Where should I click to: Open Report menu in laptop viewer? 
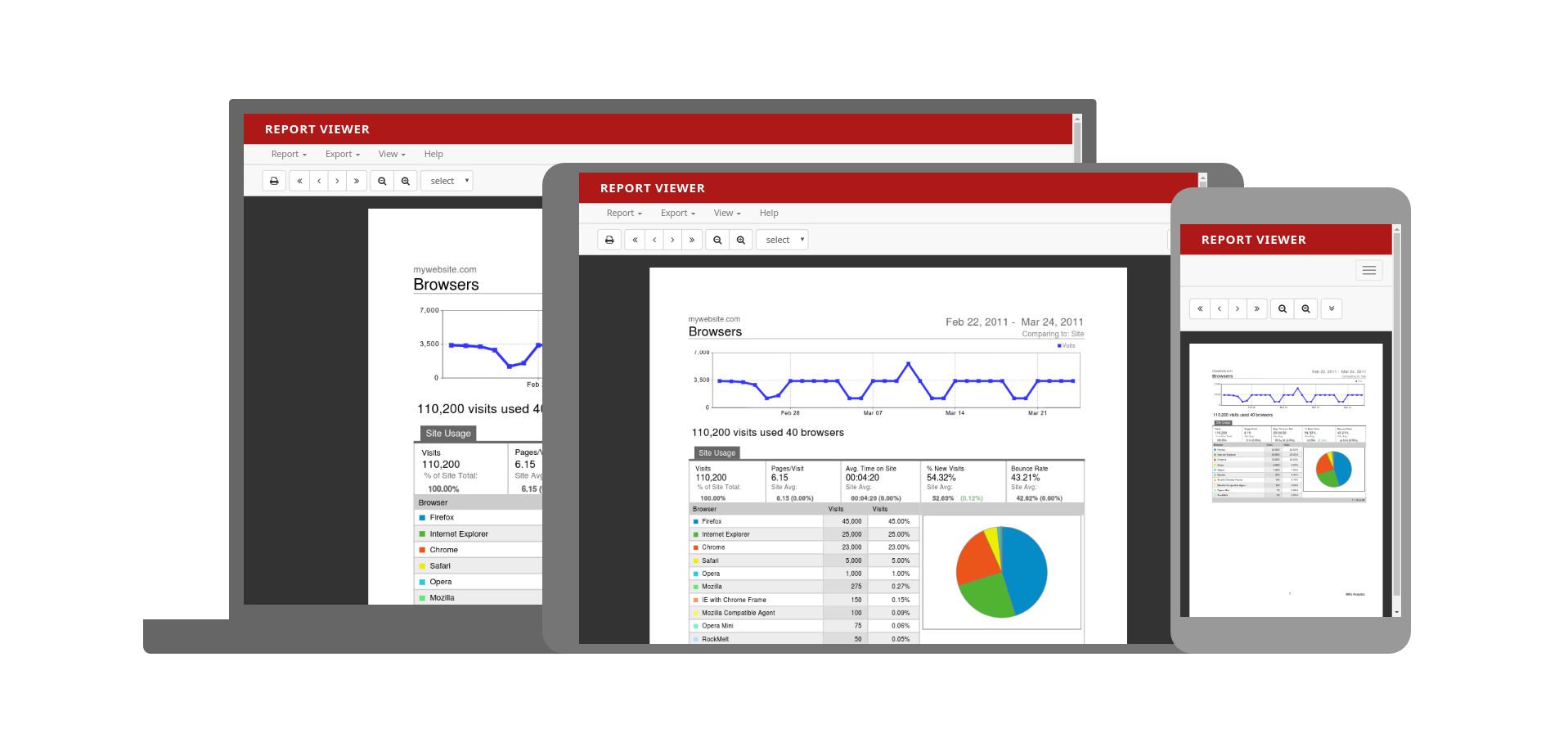click(289, 154)
